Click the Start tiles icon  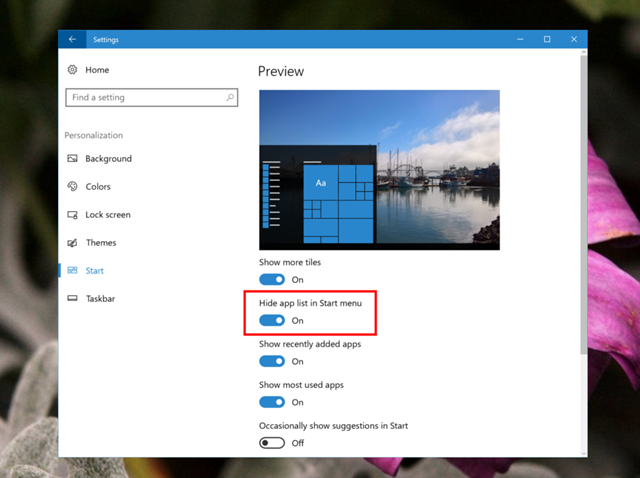coord(72,270)
